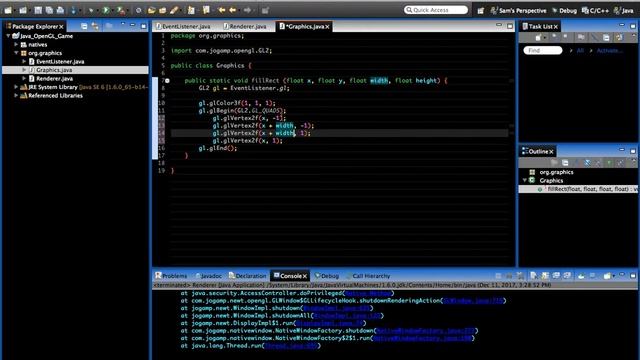Click the New Task dropdown arrow in Task List
640x360 pixels.
click(x=544, y=38)
